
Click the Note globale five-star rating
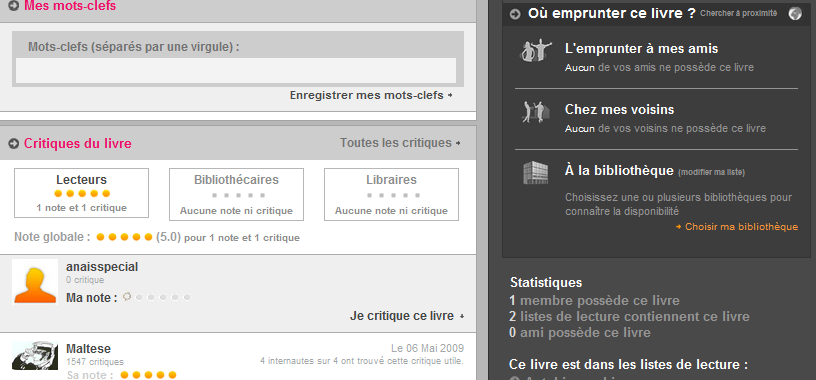pos(124,237)
